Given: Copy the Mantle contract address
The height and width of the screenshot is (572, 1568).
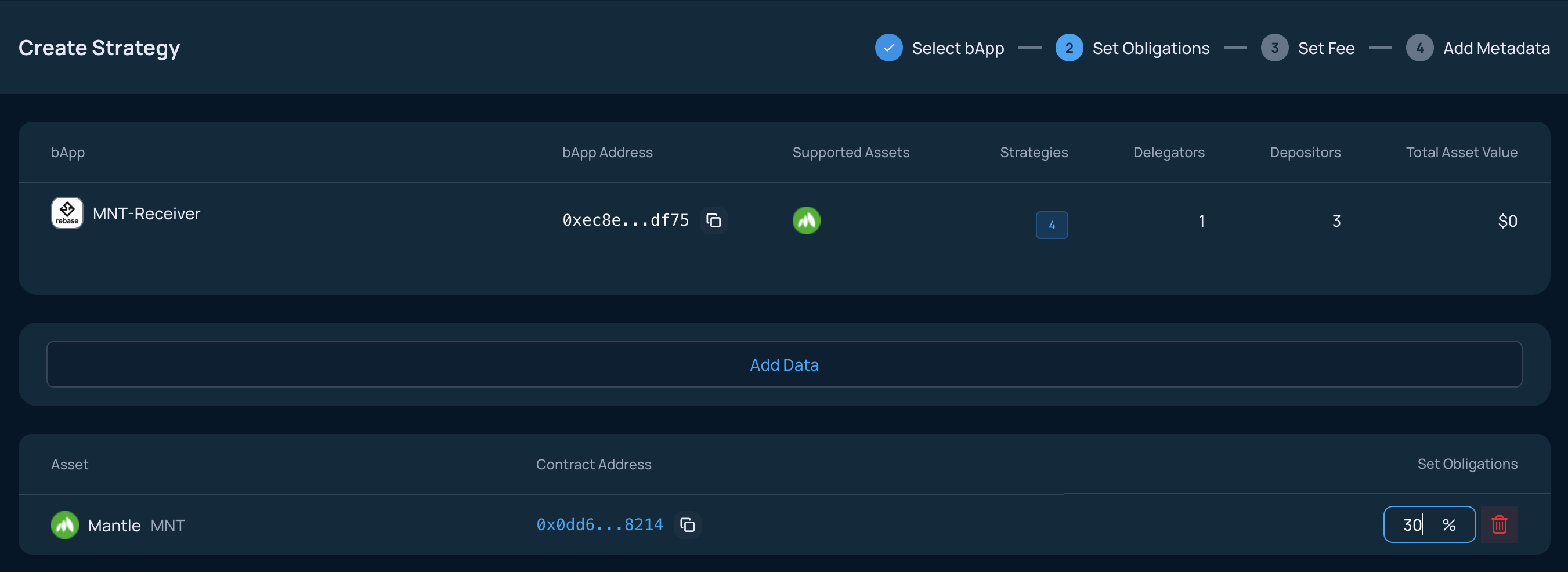Looking at the screenshot, I should pyautogui.click(x=687, y=524).
